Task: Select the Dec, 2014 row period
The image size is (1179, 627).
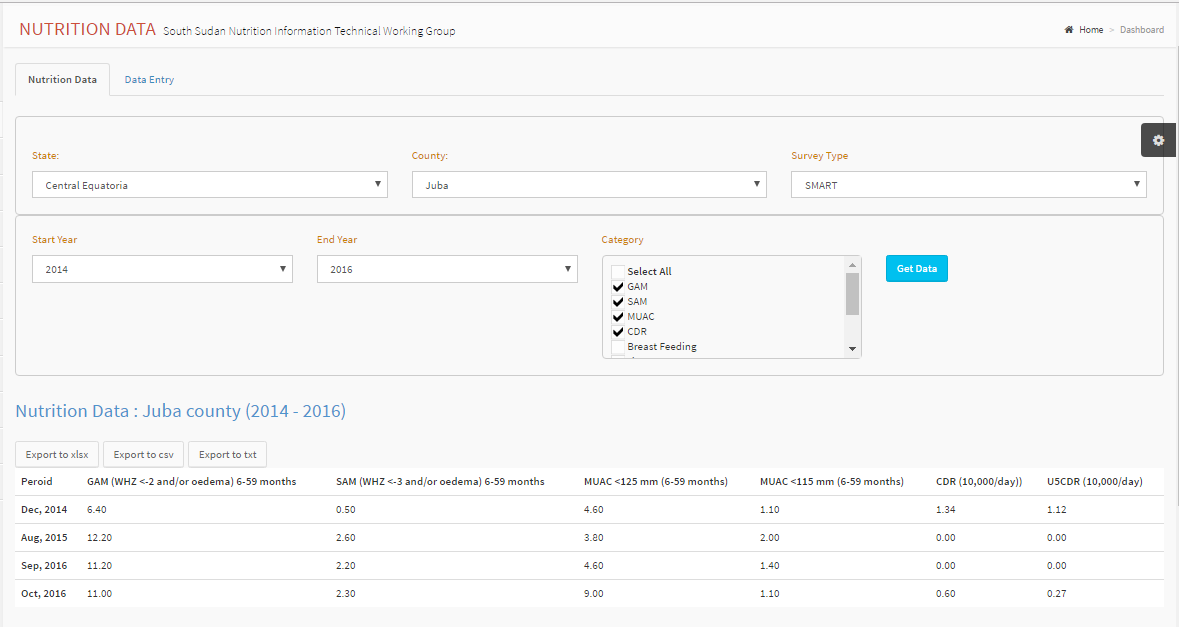Action: (x=44, y=510)
